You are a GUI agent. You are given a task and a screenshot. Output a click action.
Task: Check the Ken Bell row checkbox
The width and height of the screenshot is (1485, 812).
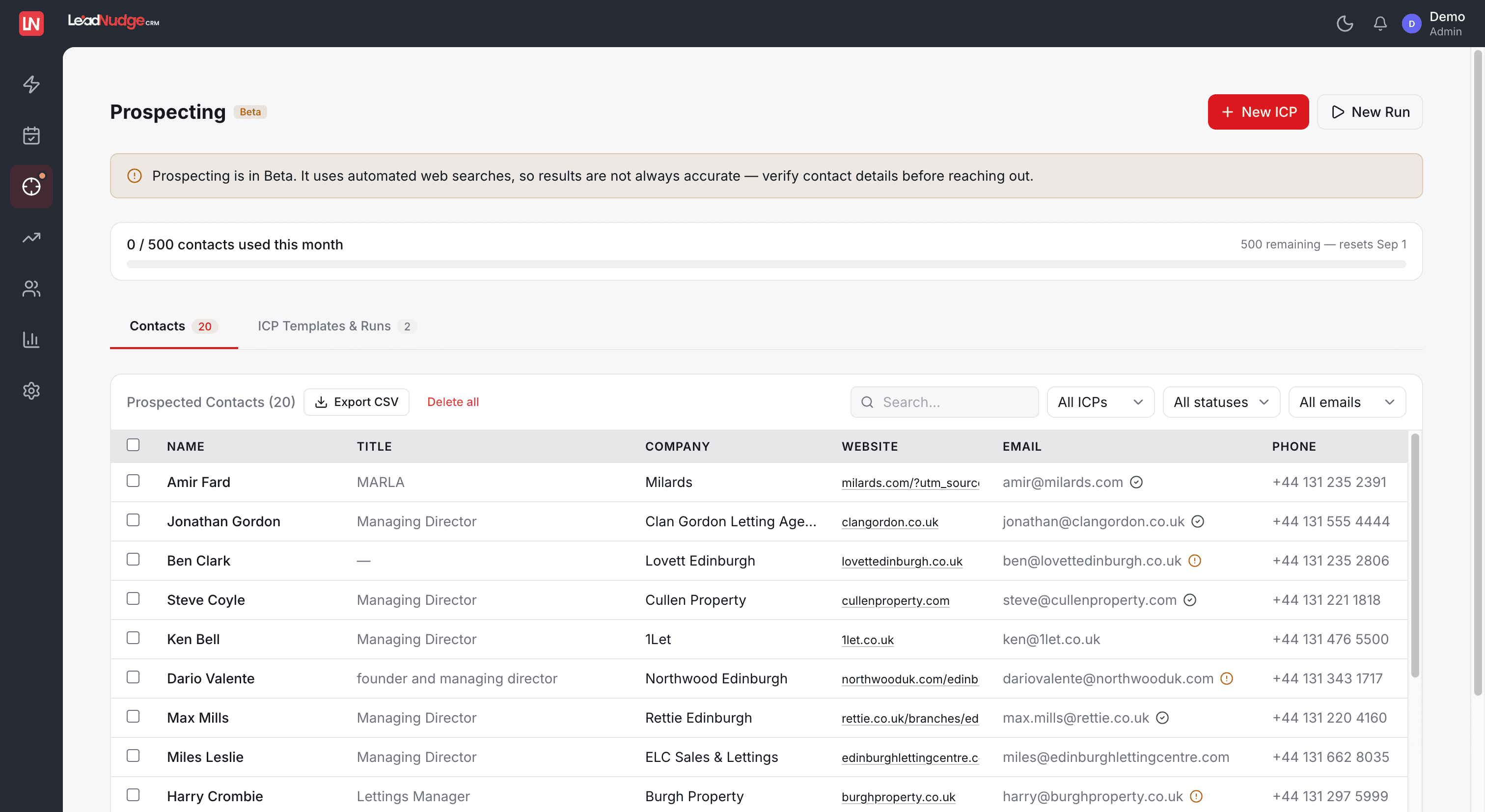tap(133, 637)
